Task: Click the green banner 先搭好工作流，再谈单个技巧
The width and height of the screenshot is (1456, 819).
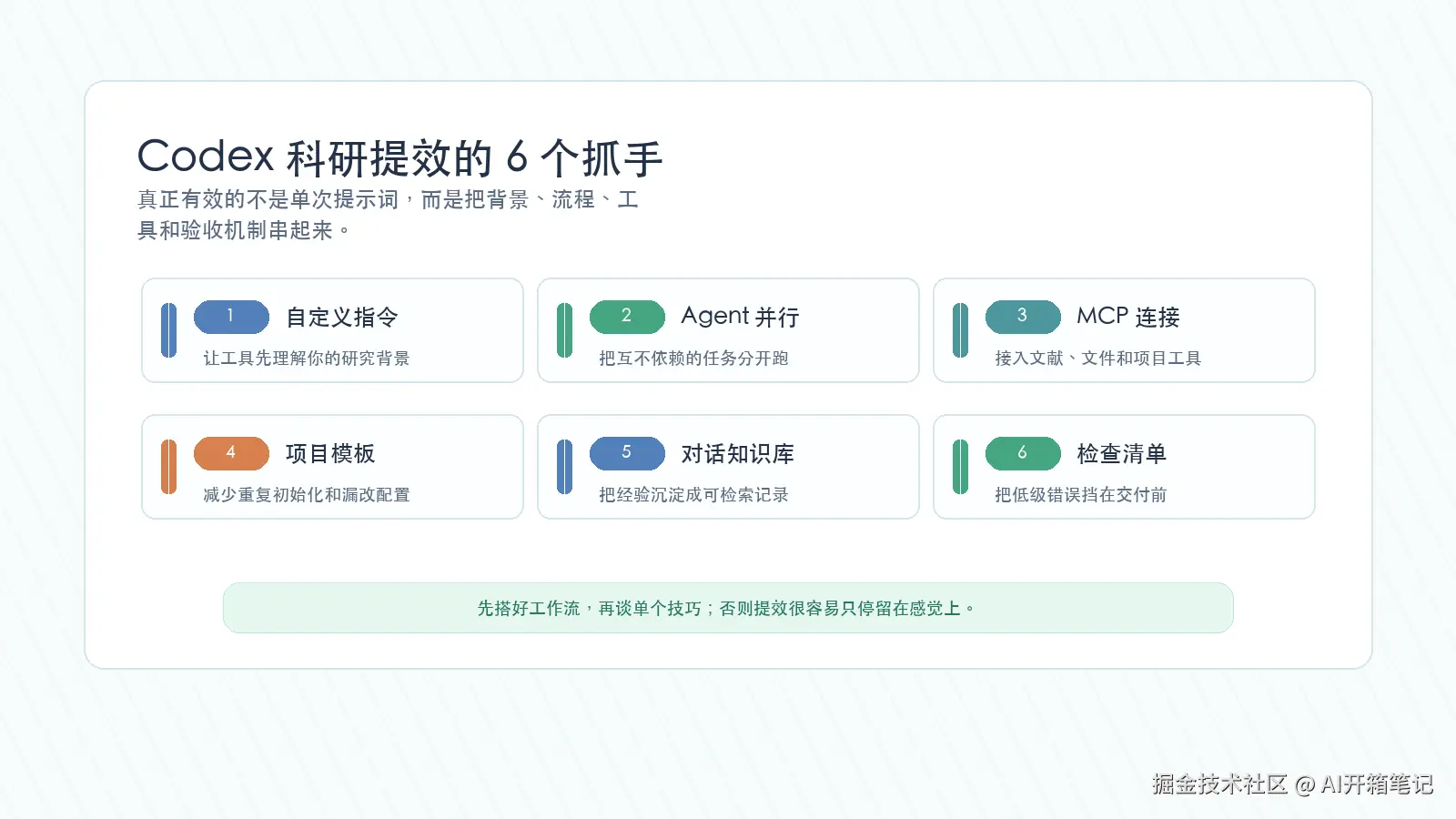Action: [728, 608]
